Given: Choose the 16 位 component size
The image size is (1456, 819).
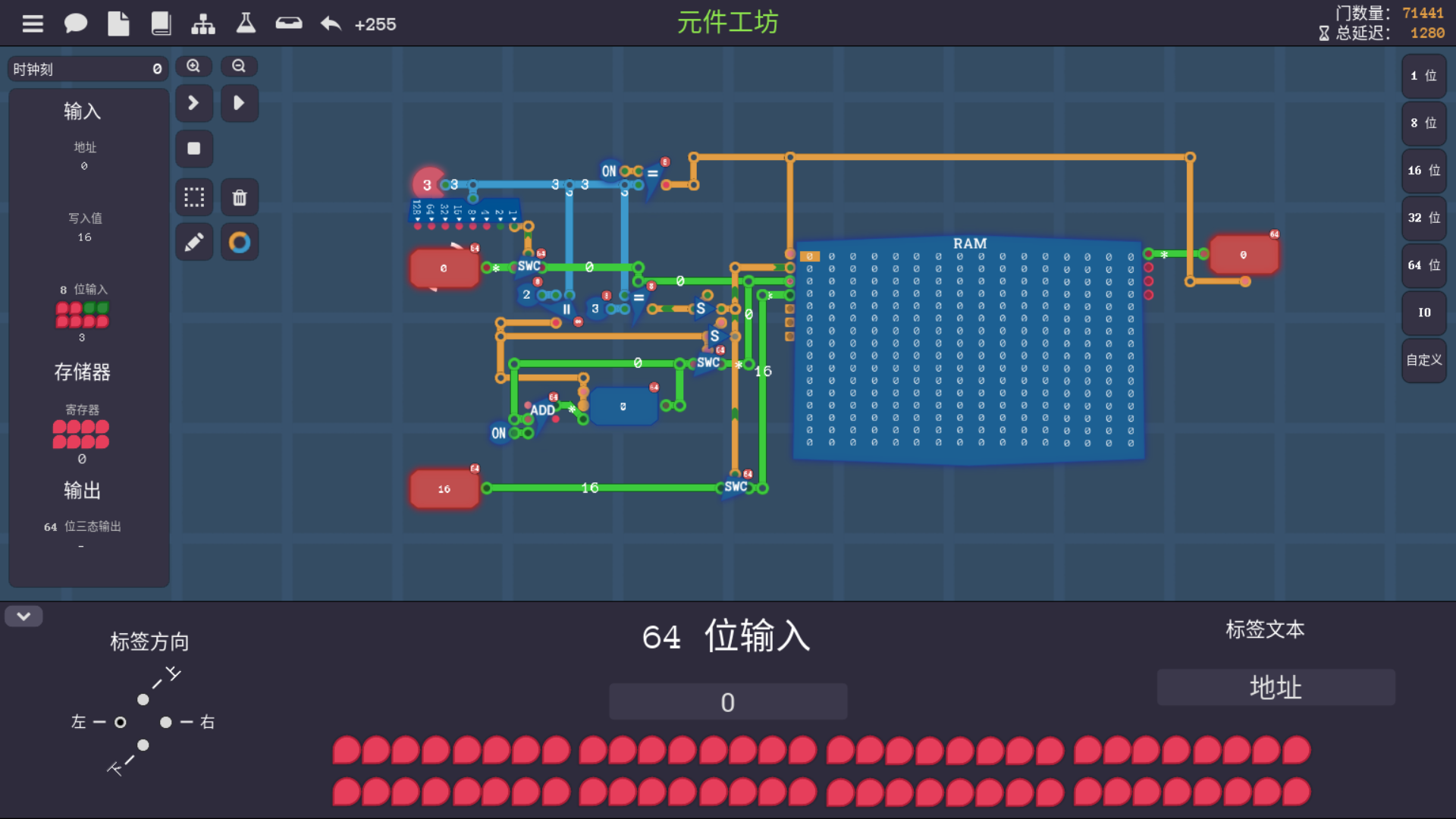Looking at the screenshot, I should pos(1423,171).
